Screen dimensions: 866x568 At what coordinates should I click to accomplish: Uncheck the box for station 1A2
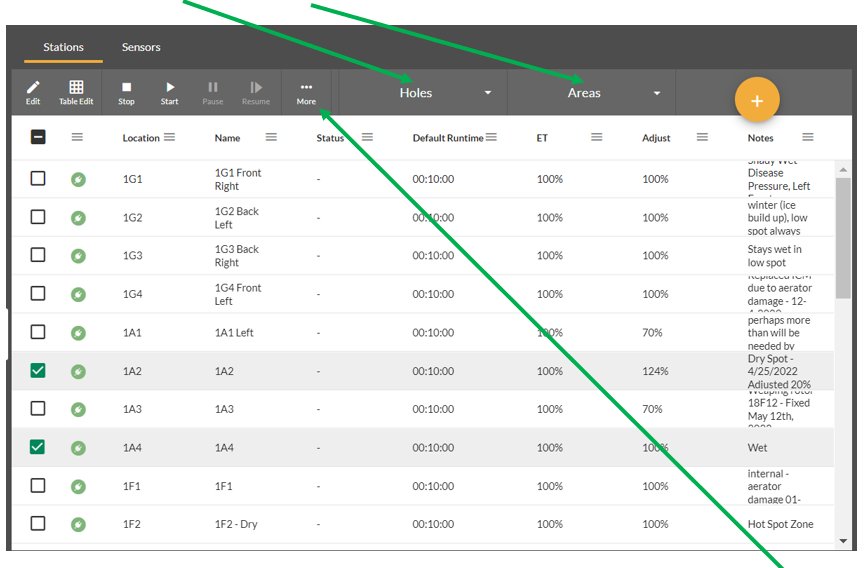click(38, 370)
